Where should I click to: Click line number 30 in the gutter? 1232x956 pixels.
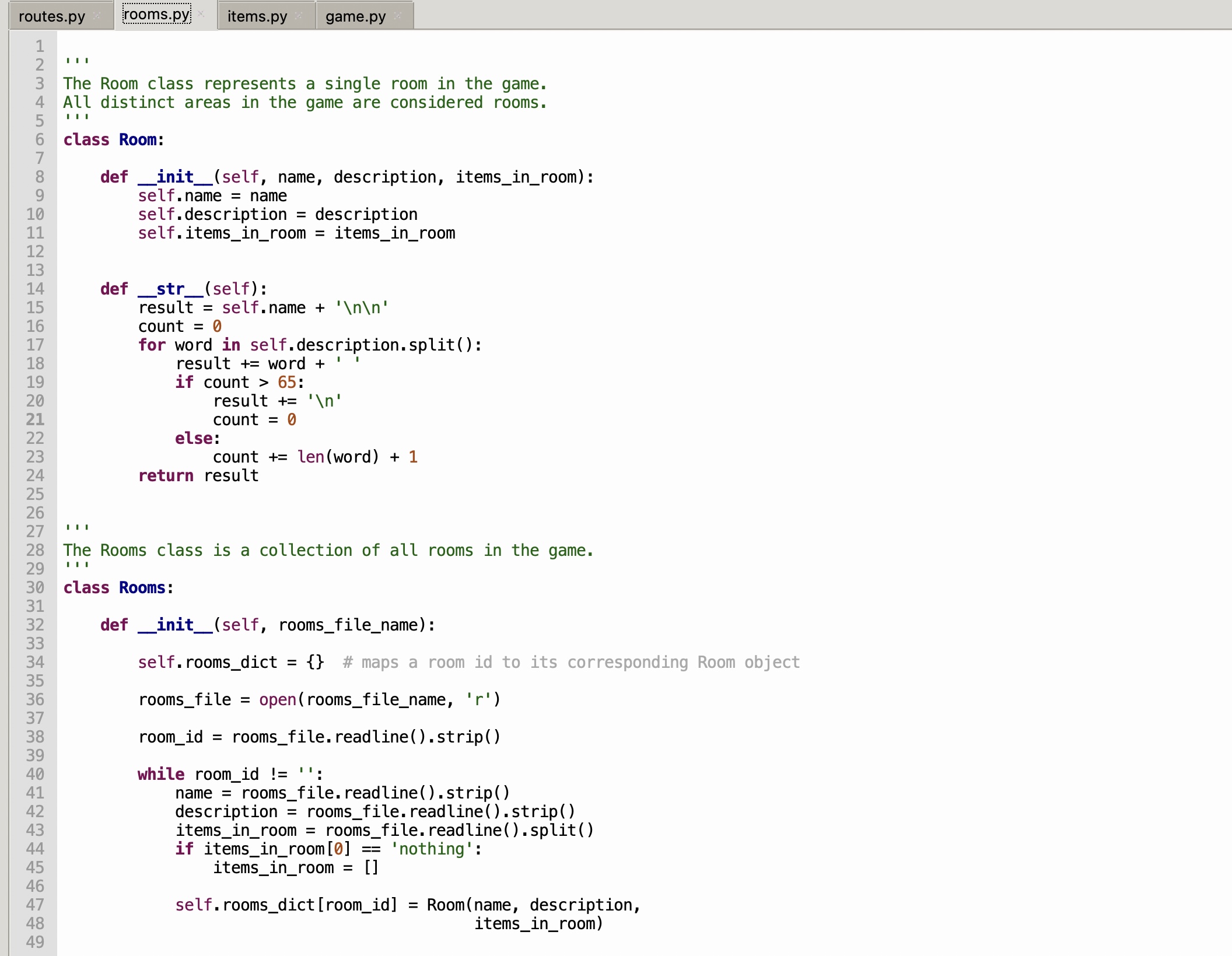click(35, 588)
